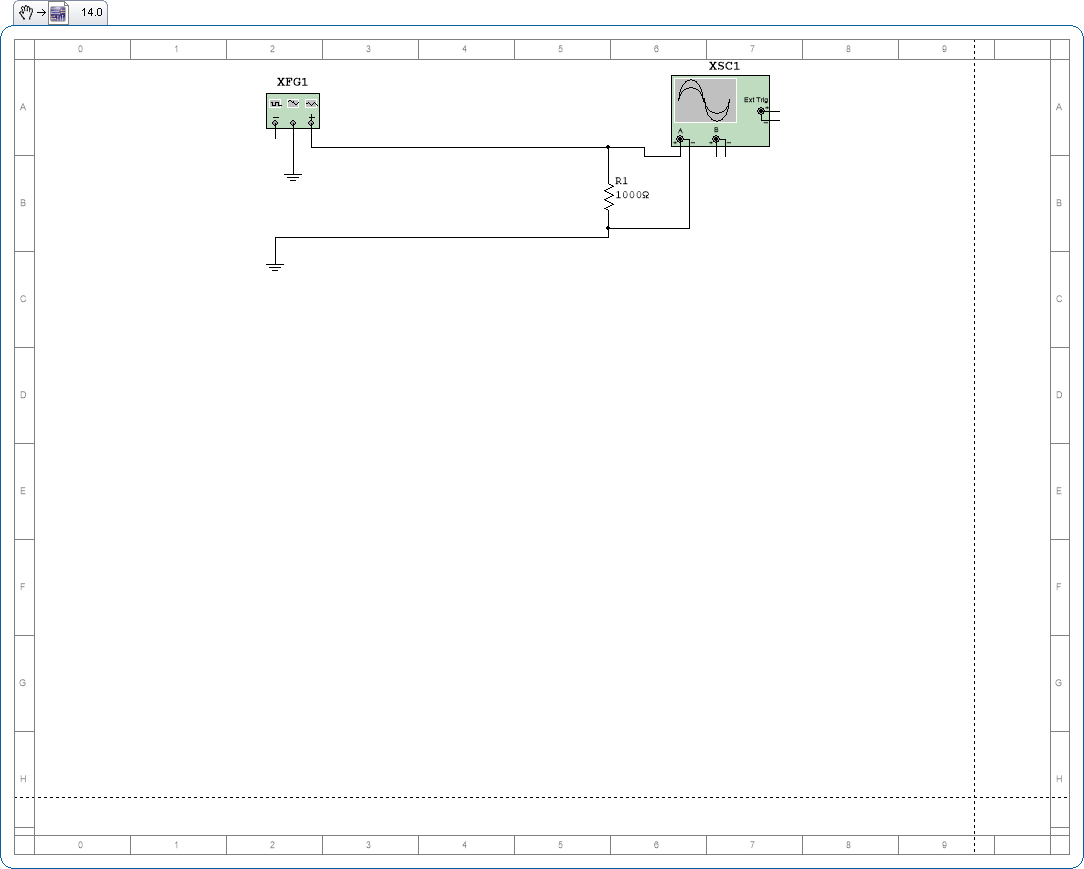Select the sine wave symbol on XFG1
1084x869 pixels.
292,102
